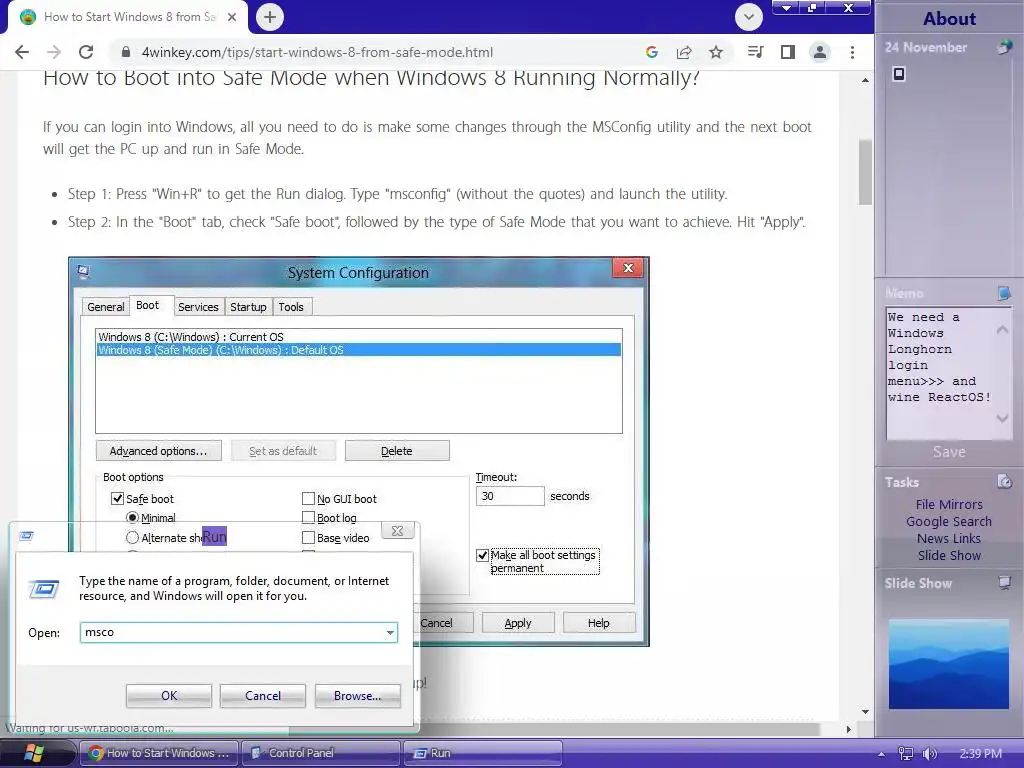1024x768 pixels.
Task: Open the Chrome profile avatar
Action: tap(820, 52)
